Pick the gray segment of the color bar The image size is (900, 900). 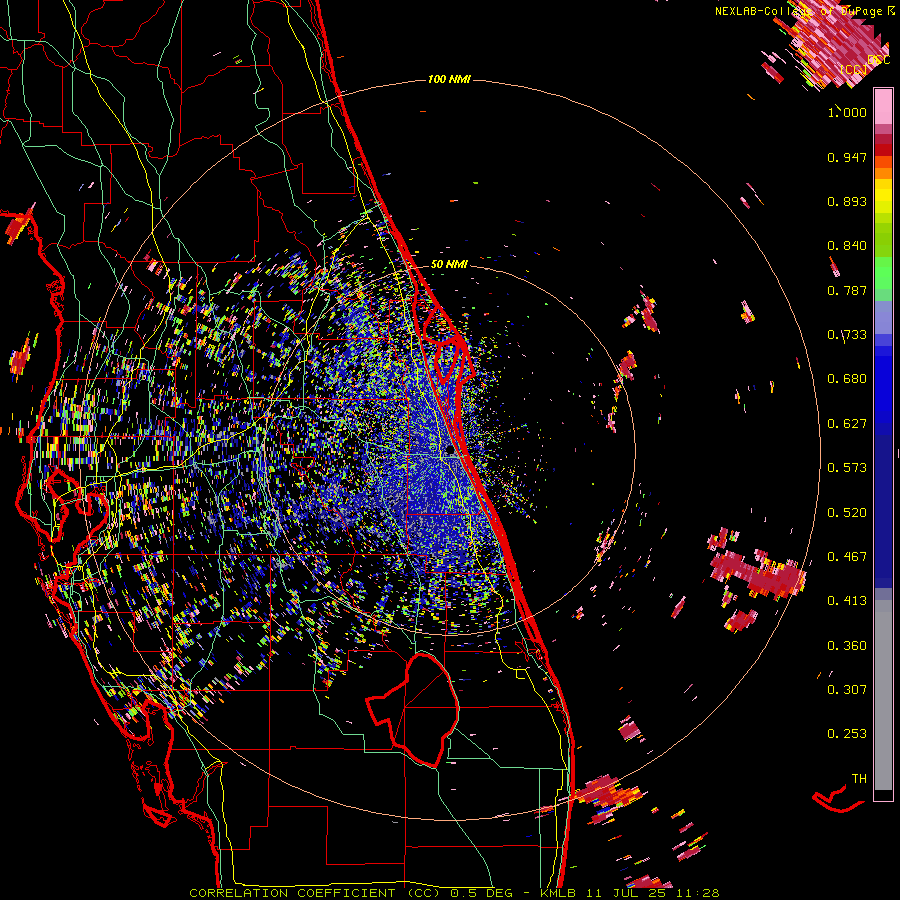(x=883, y=695)
